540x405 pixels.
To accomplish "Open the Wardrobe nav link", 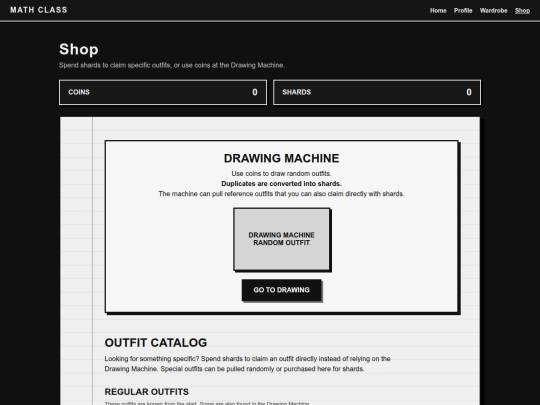I will 493,11.
